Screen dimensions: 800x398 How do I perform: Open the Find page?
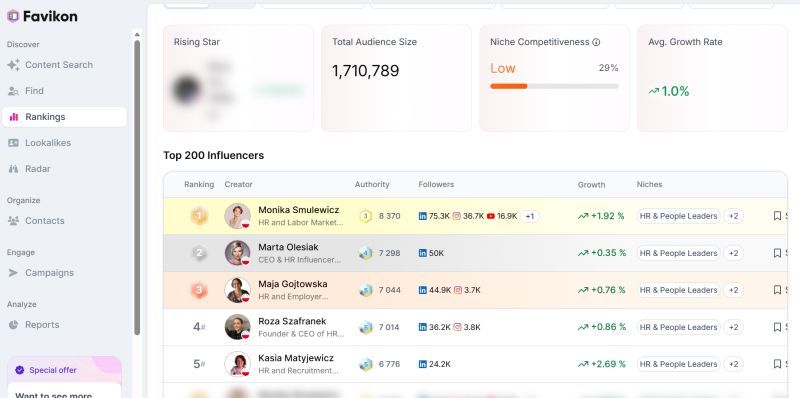click(26, 91)
